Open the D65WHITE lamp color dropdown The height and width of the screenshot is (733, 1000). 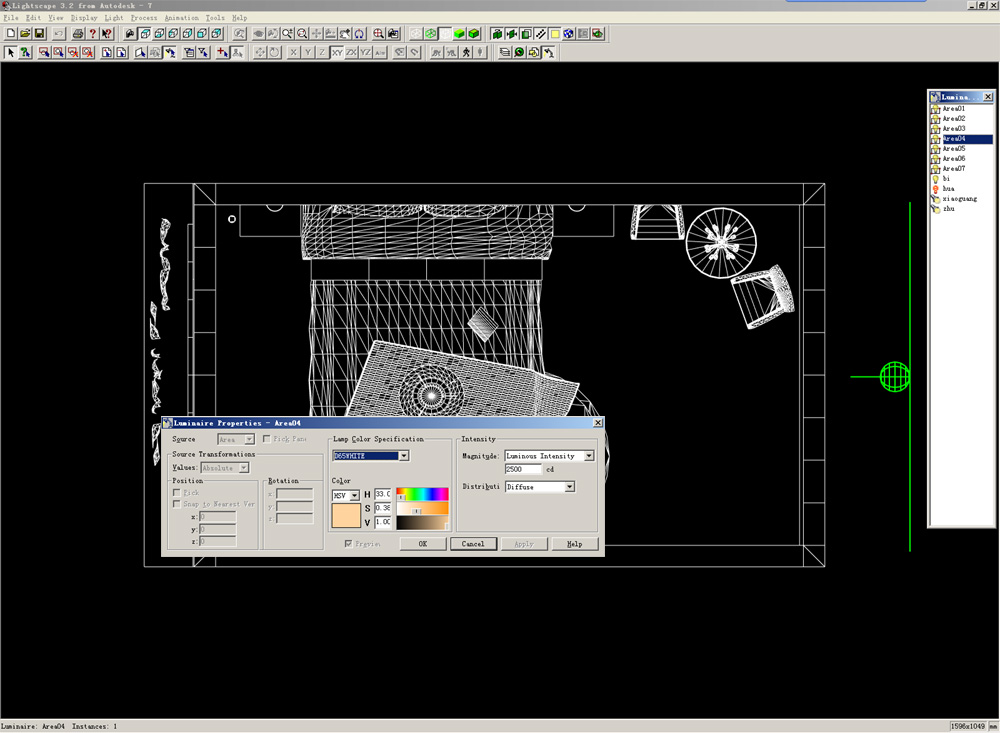point(404,456)
